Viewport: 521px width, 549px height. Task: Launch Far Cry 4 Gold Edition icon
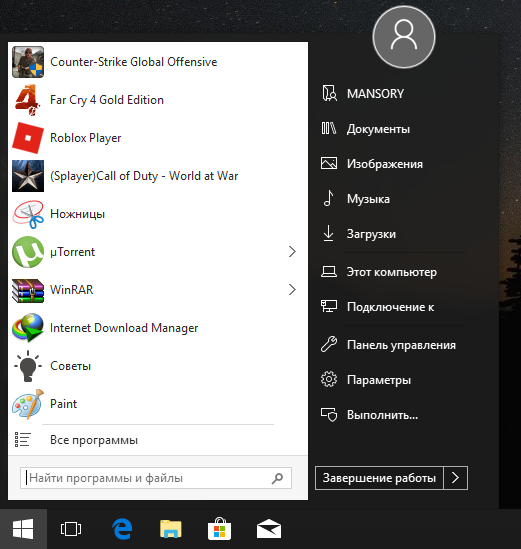point(28,100)
